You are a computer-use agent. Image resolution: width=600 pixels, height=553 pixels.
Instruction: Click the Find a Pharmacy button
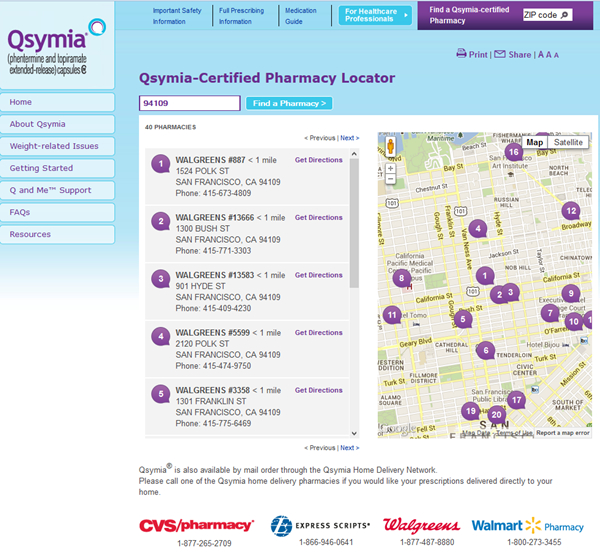tap(289, 103)
